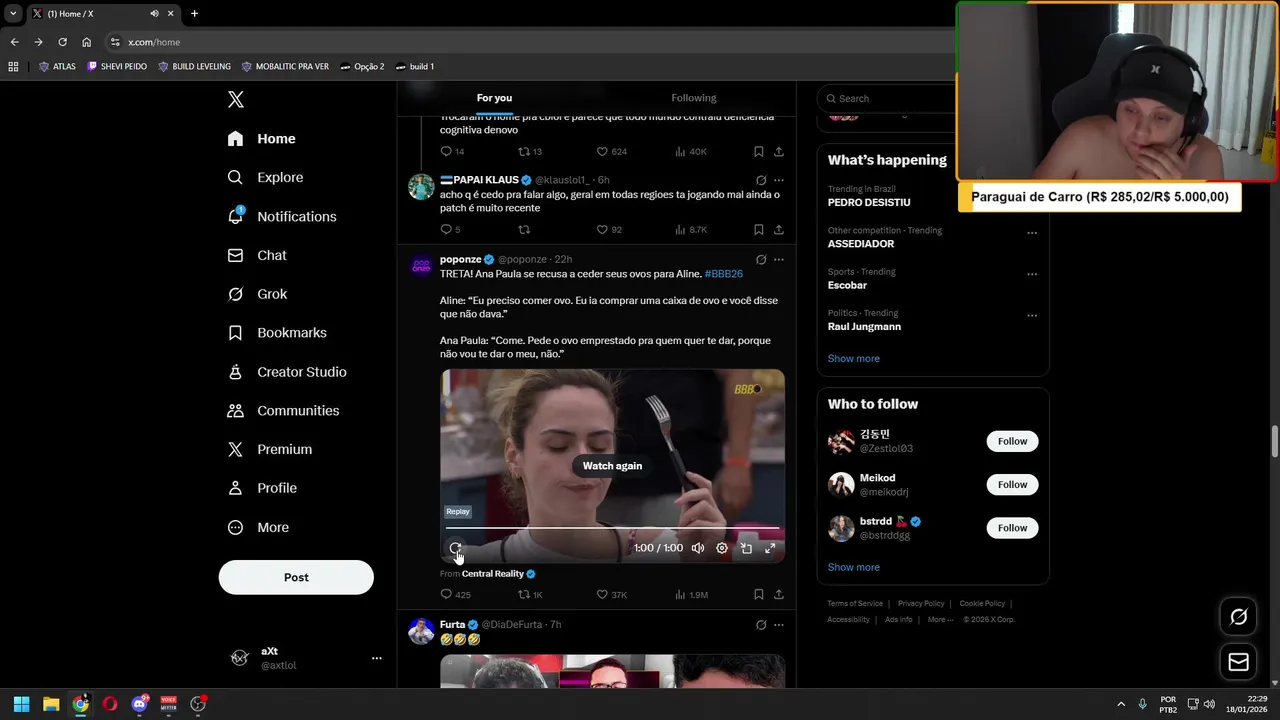The width and height of the screenshot is (1280, 720).
Task: Follow Meikod account
Action: (1012, 484)
